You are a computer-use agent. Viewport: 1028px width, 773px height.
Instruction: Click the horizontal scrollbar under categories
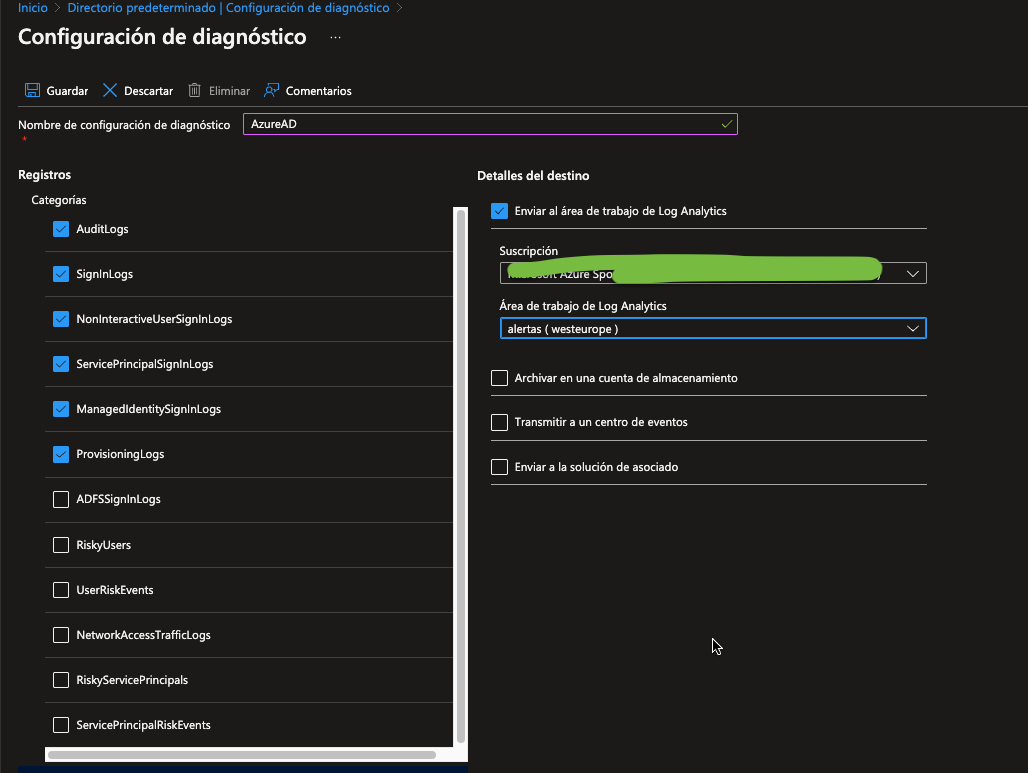(240, 755)
